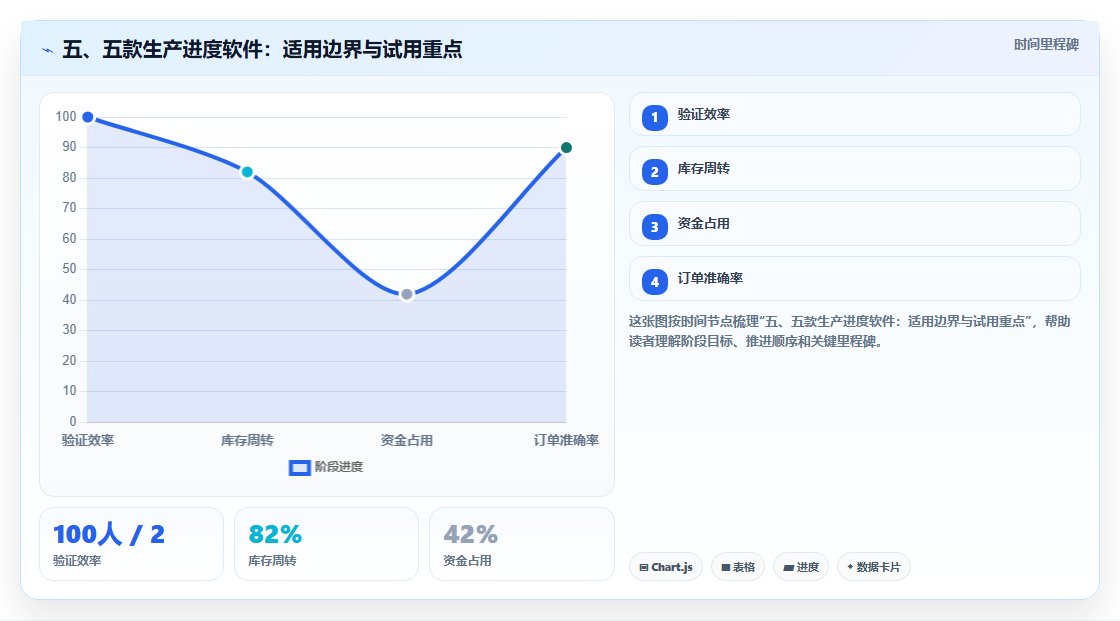This screenshot has height=621, width=1120.
Task: Select the green 订单准确率 data point
Action: pyautogui.click(x=566, y=148)
